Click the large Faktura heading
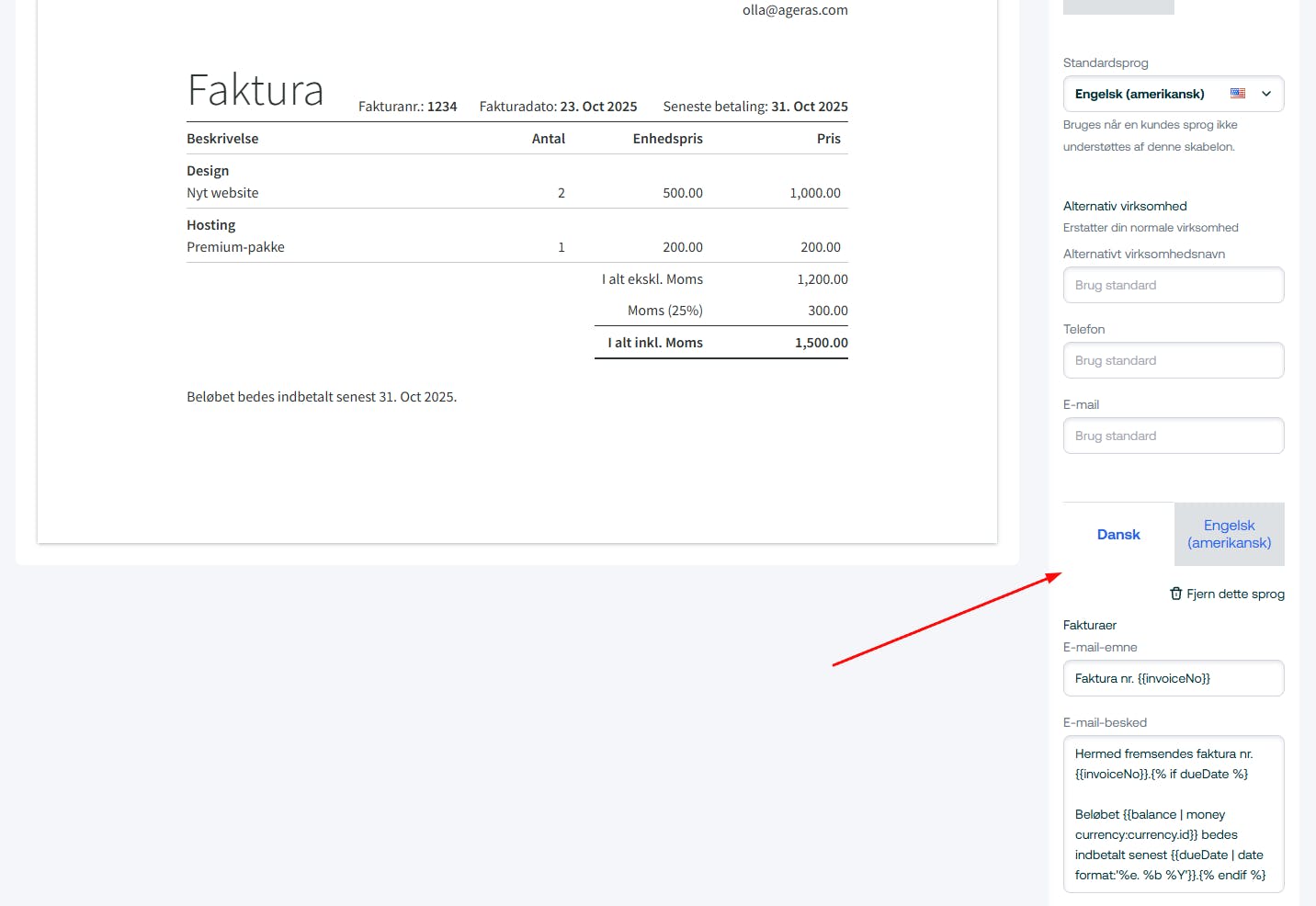 (255, 90)
